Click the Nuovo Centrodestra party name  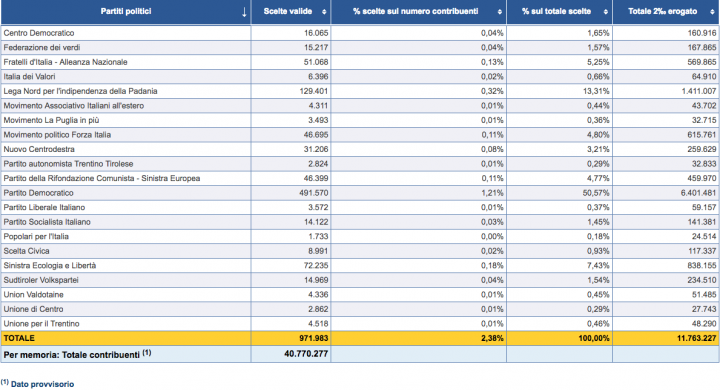point(39,149)
